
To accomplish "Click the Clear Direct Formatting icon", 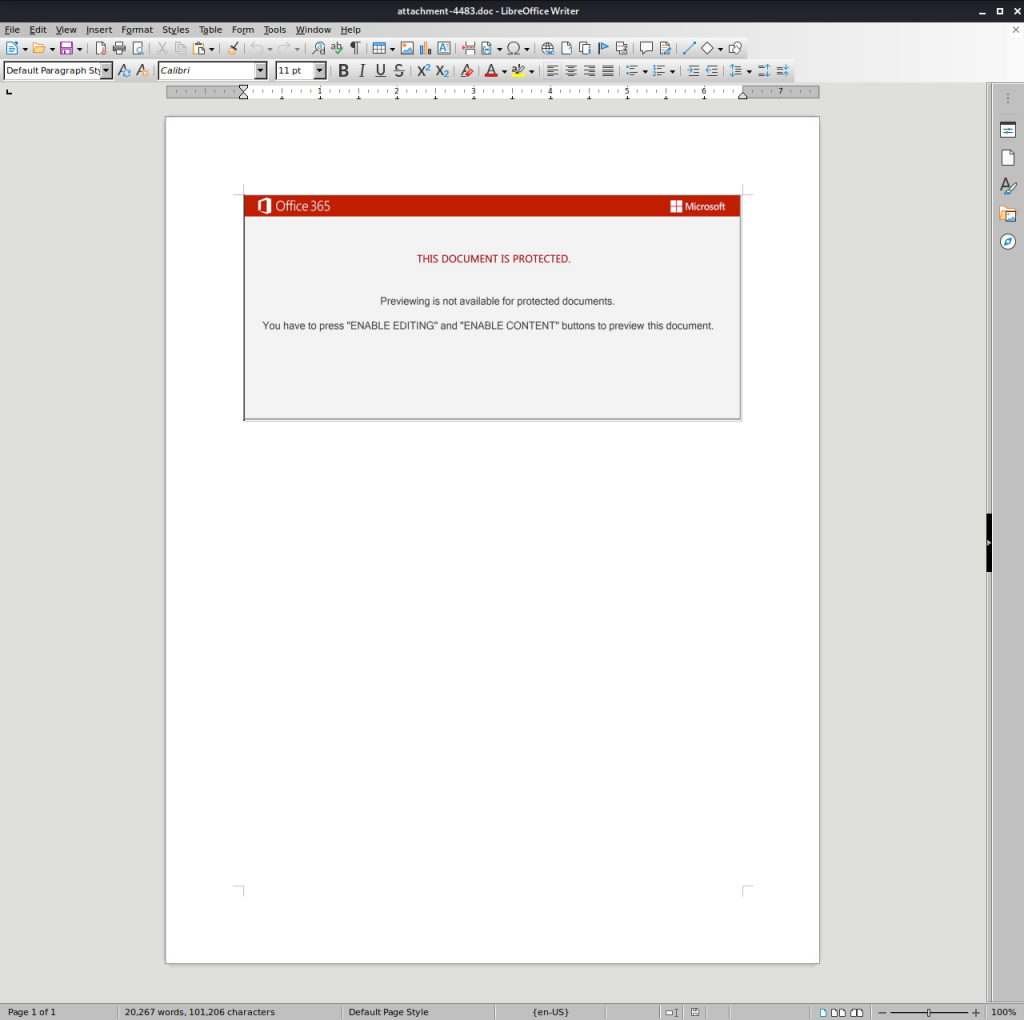I will (x=466, y=71).
